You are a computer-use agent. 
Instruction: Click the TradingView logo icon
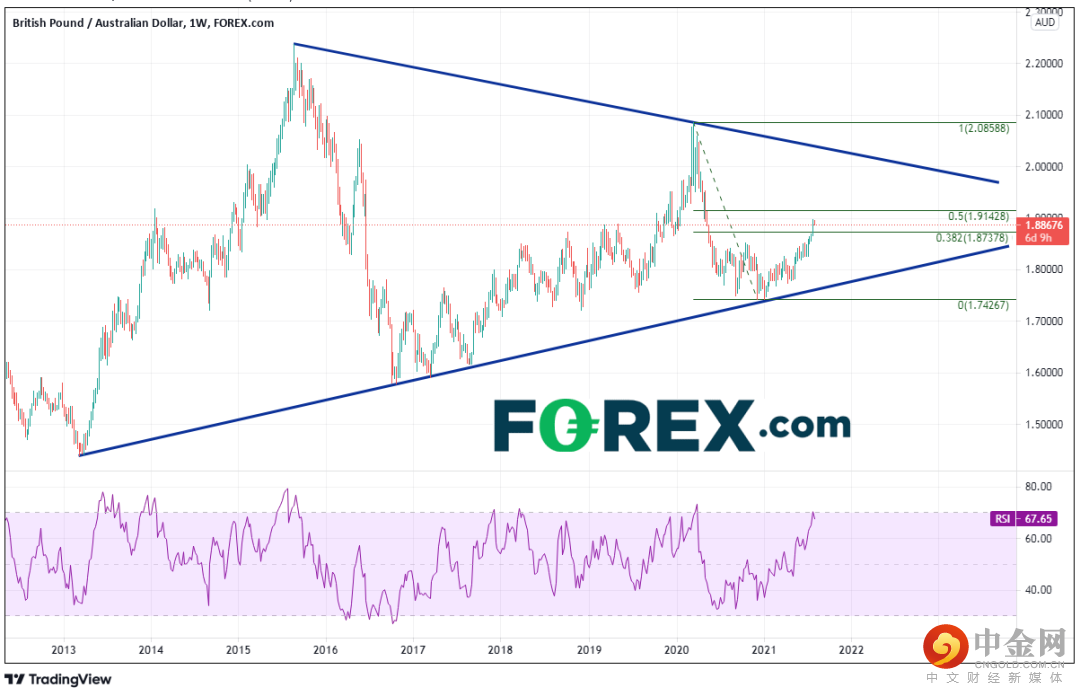(14, 679)
